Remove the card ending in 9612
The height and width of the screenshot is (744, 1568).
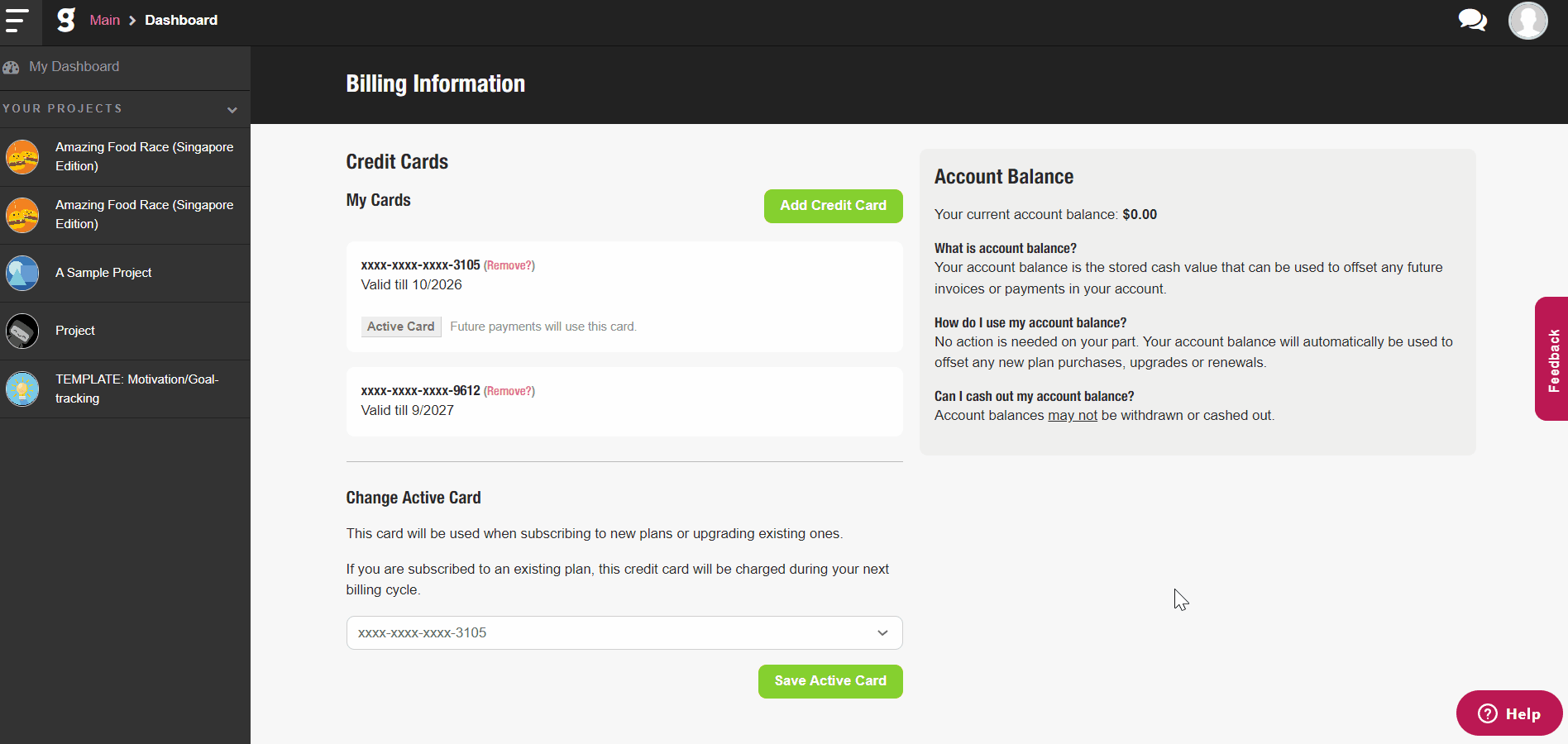(509, 391)
